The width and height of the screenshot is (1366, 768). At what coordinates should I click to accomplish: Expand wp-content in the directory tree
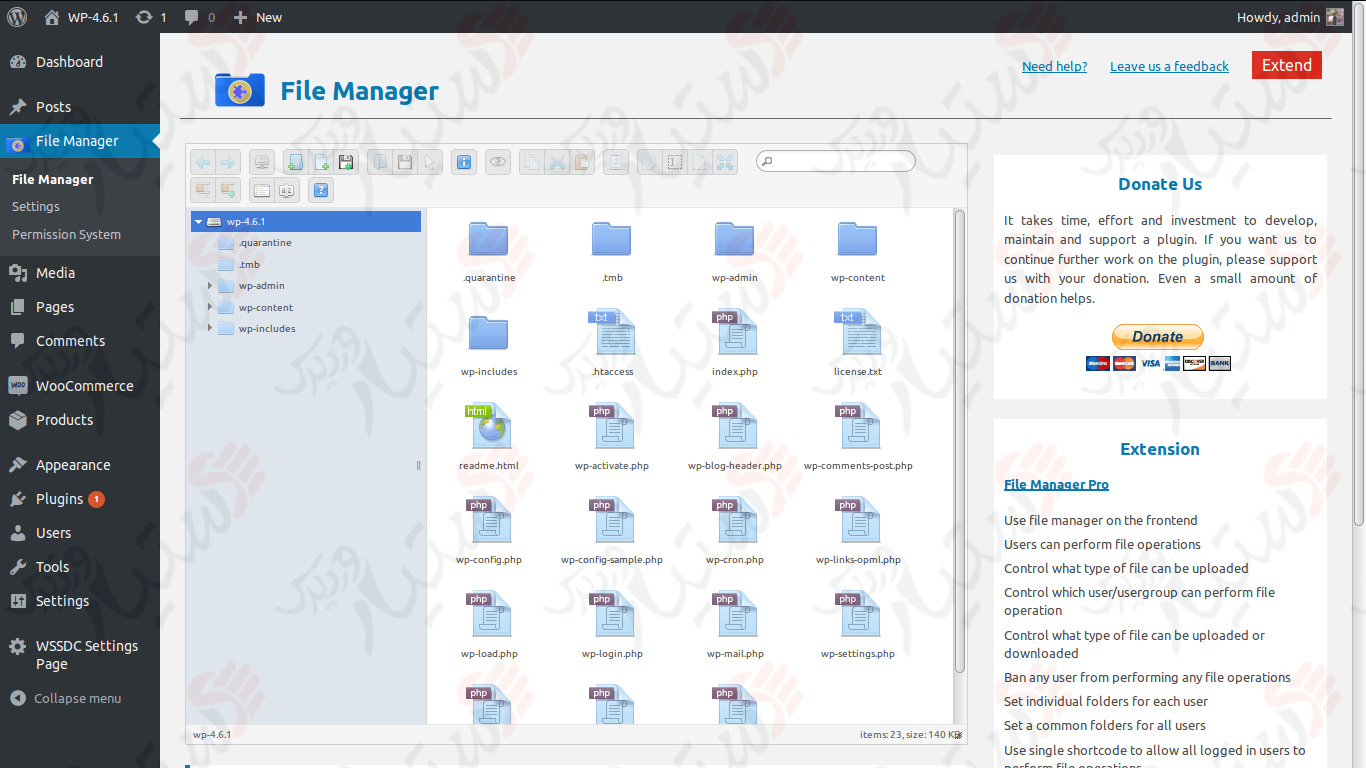point(210,307)
